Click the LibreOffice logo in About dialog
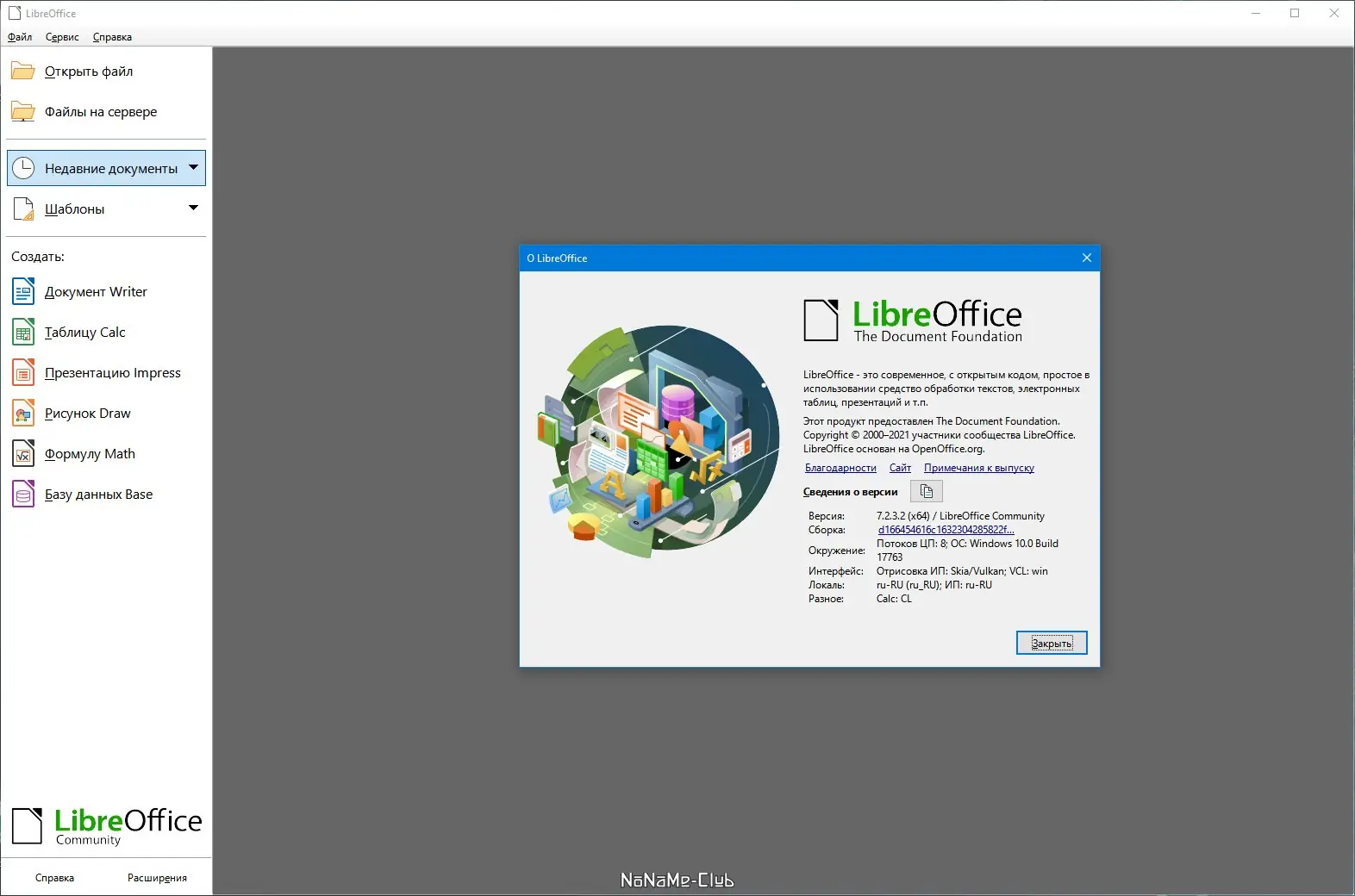This screenshot has width=1355, height=896. [913, 320]
